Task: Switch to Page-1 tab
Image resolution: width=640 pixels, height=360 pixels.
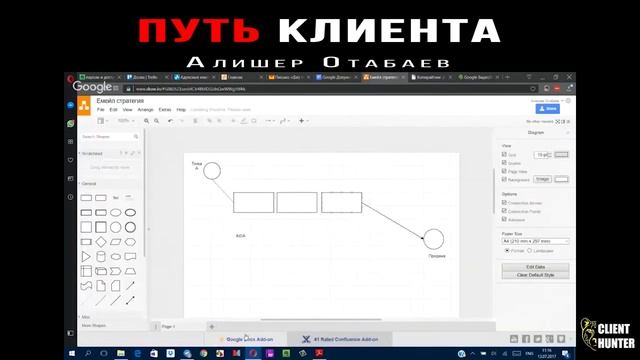Action: (169, 327)
